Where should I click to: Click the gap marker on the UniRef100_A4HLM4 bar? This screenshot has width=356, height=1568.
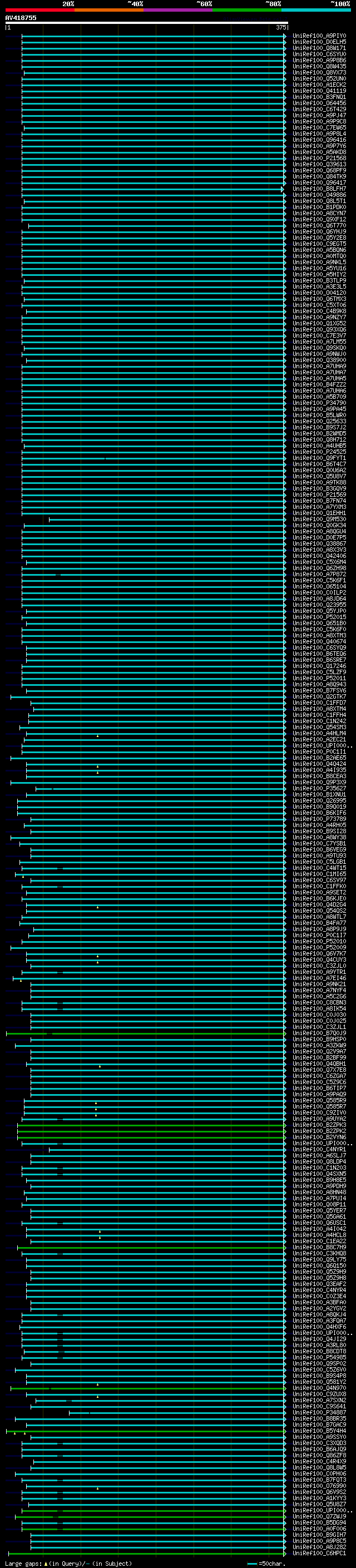pos(97,736)
